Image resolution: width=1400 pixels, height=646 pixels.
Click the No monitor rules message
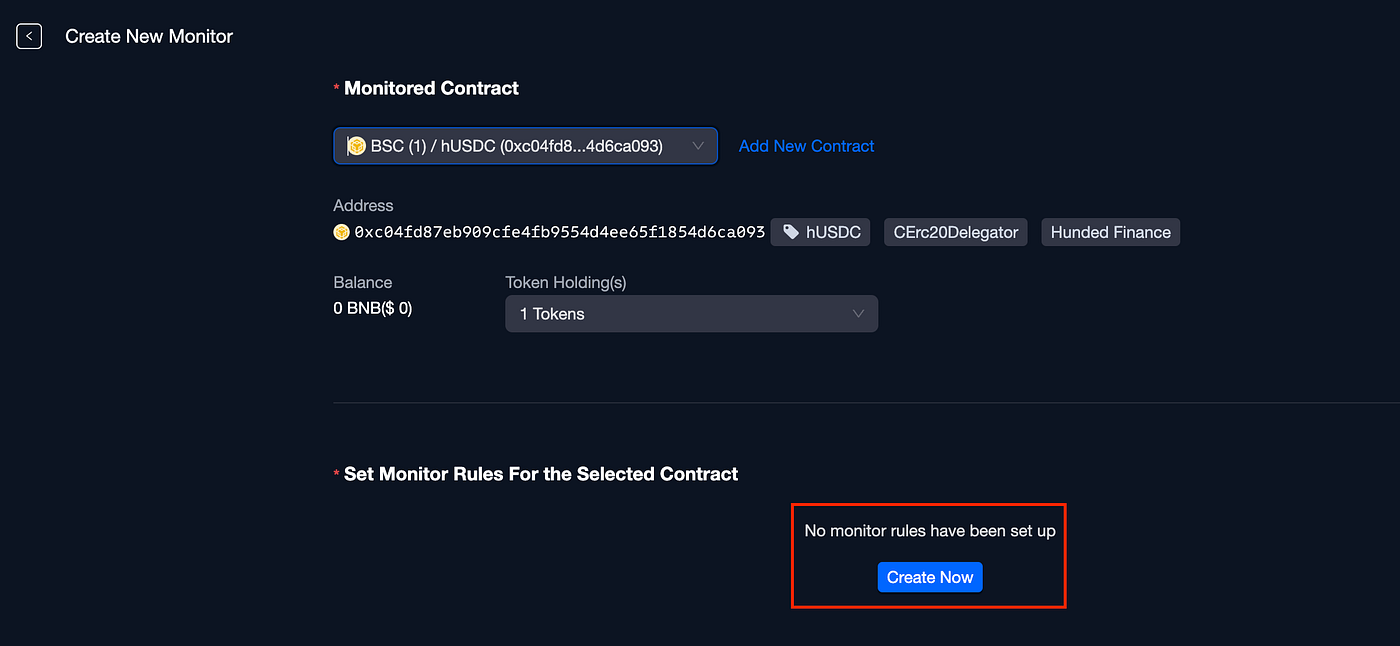(930, 531)
